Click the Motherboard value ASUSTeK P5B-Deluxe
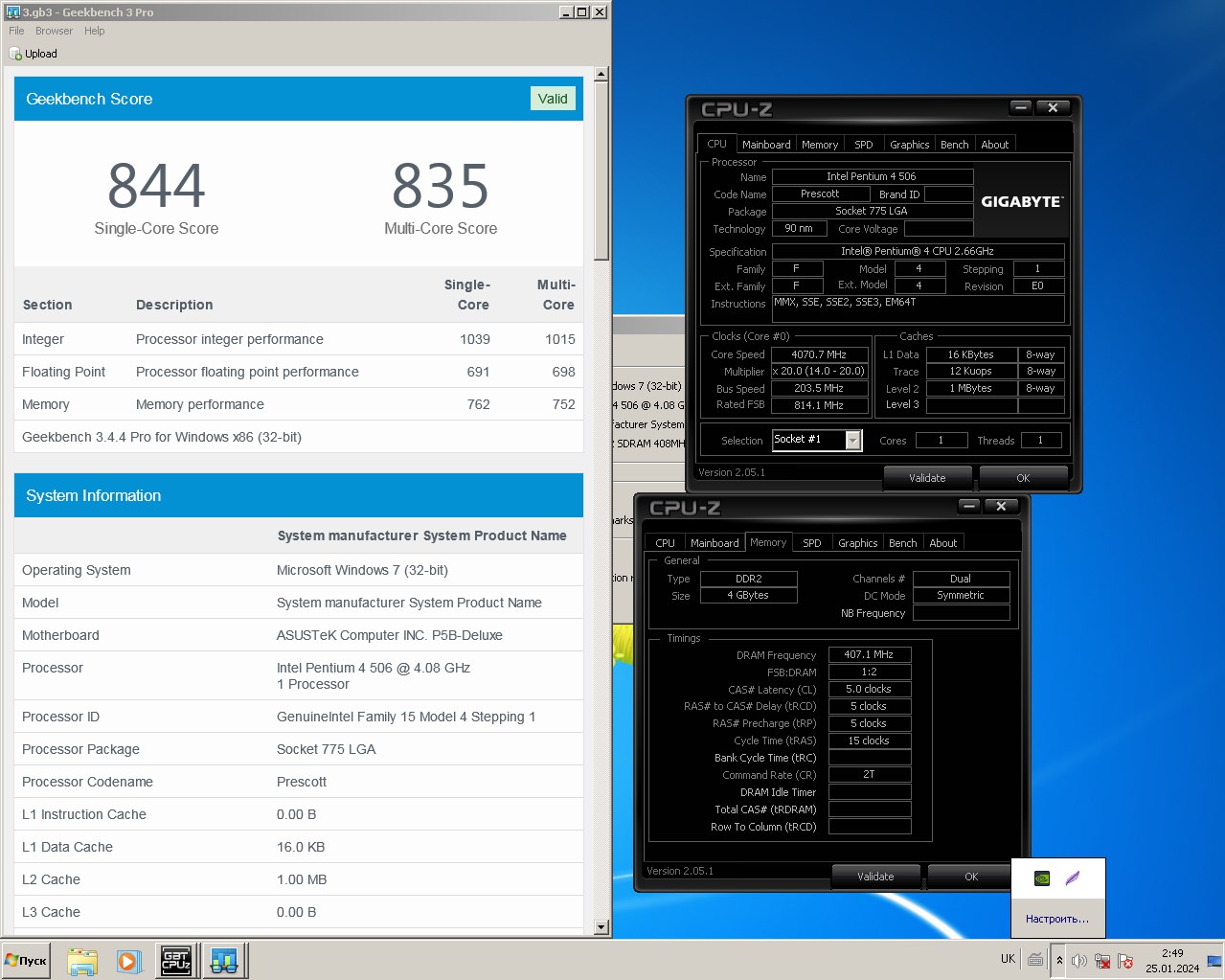Image resolution: width=1225 pixels, height=980 pixels. [x=390, y=635]
